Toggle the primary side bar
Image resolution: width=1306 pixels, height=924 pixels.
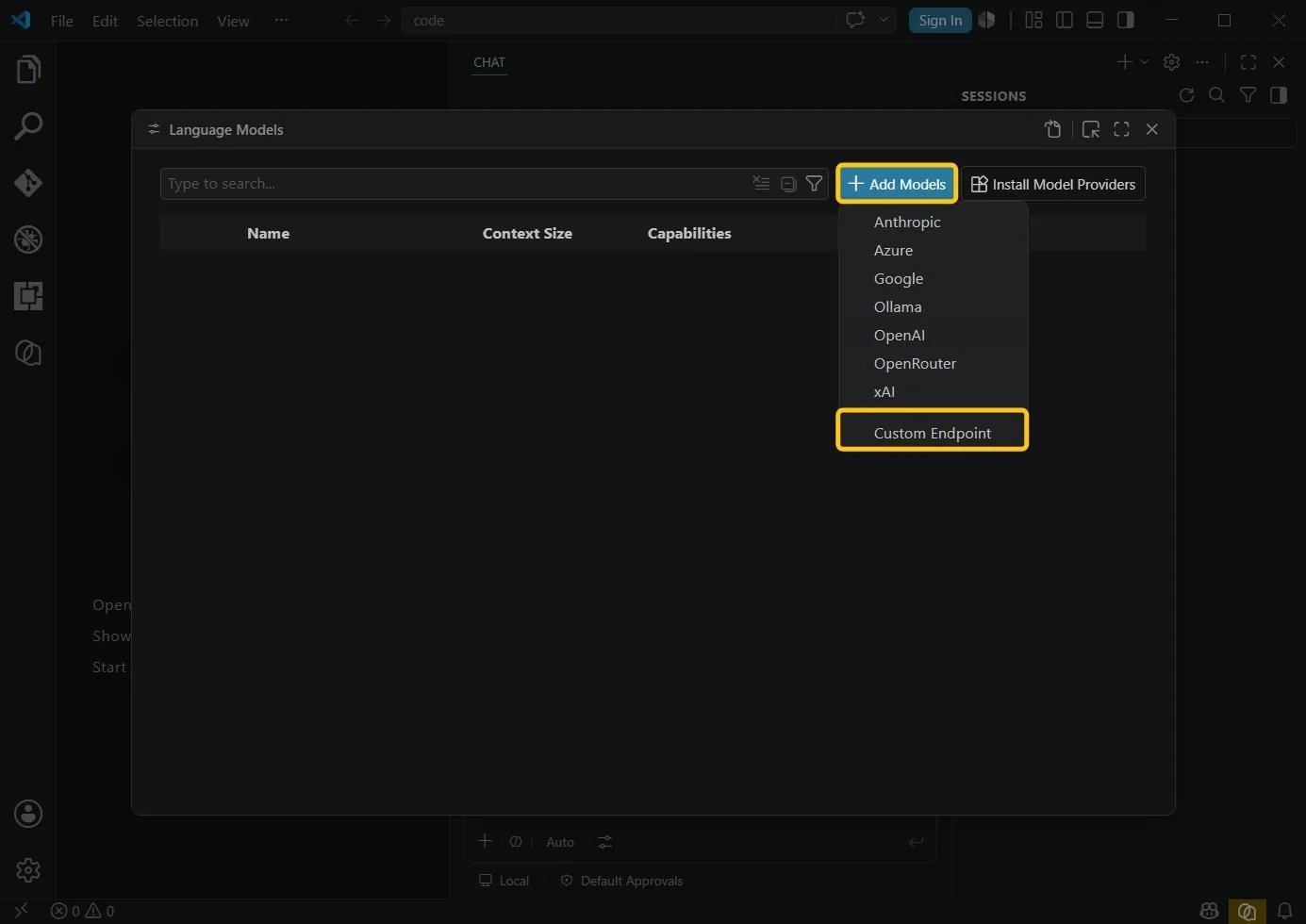(x=1065, y=20)
